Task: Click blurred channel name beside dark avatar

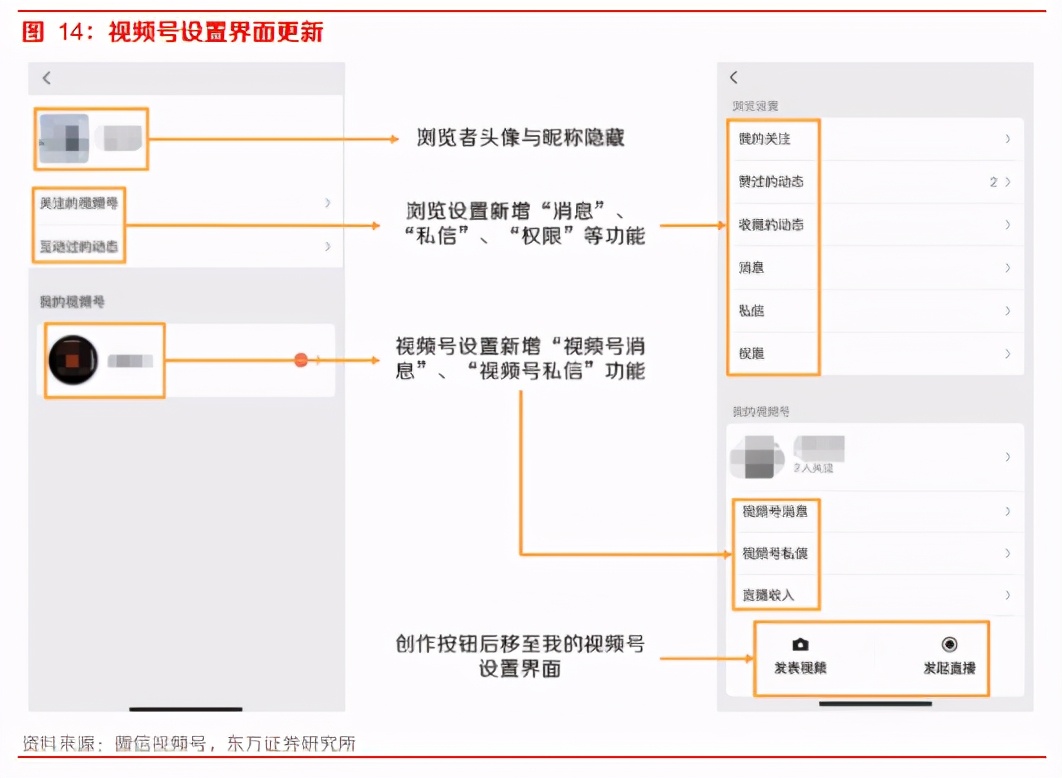Action: tap(131, 361)
